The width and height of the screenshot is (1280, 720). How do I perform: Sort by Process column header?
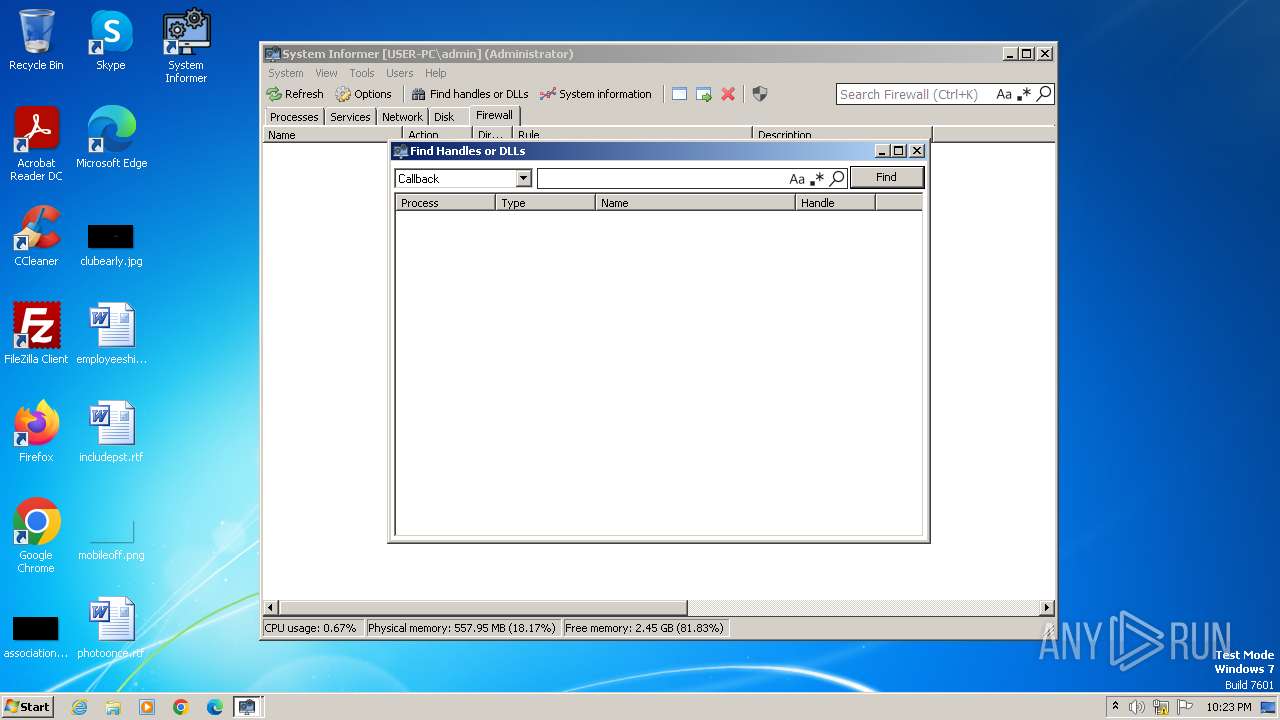(x=445, y=203)
